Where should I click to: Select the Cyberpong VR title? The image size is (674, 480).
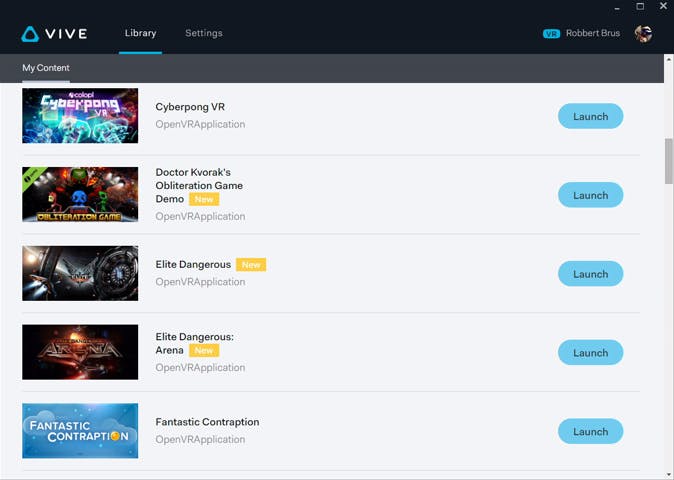coord(190,107)
